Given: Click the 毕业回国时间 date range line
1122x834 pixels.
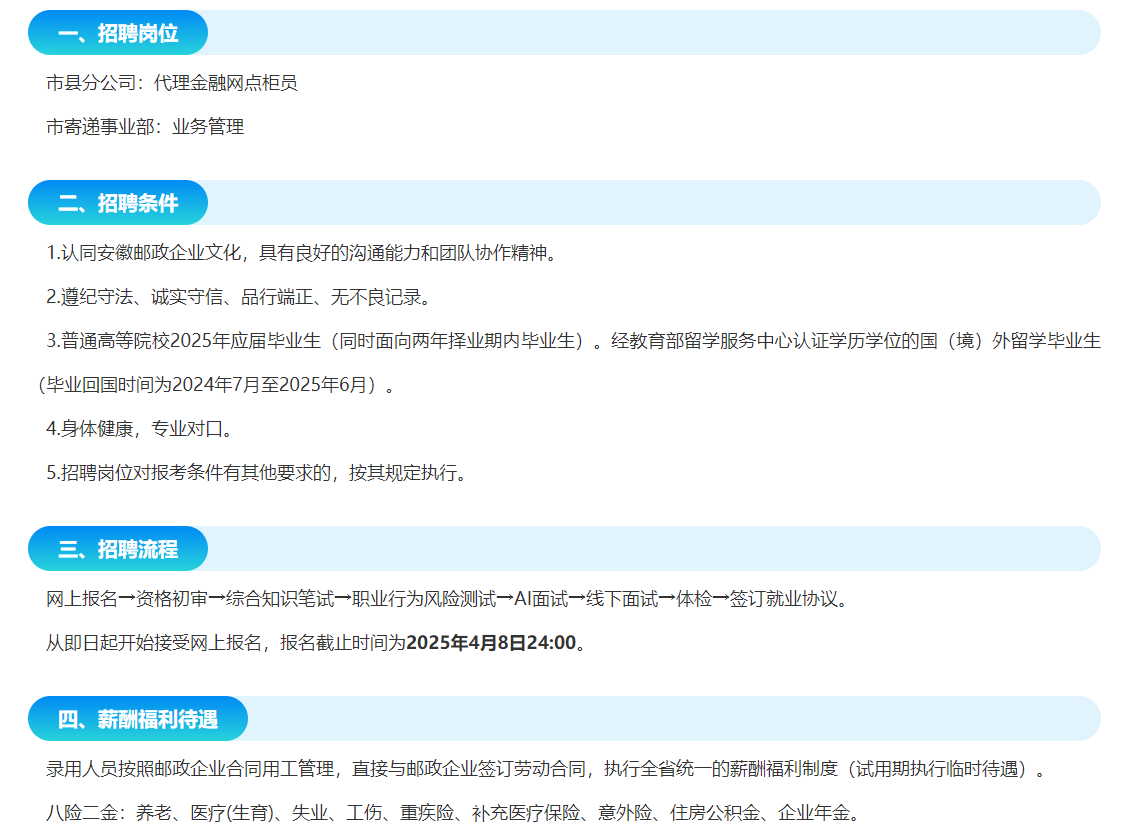Looking at the screenshot, I should pos(215,385).
